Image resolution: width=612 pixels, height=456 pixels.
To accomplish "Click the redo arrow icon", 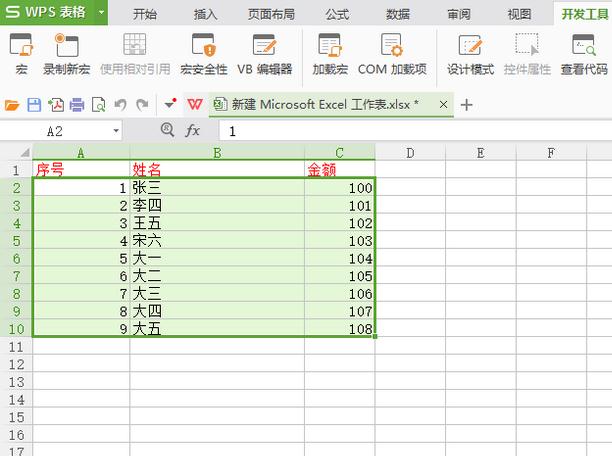I will coord(142,104).
